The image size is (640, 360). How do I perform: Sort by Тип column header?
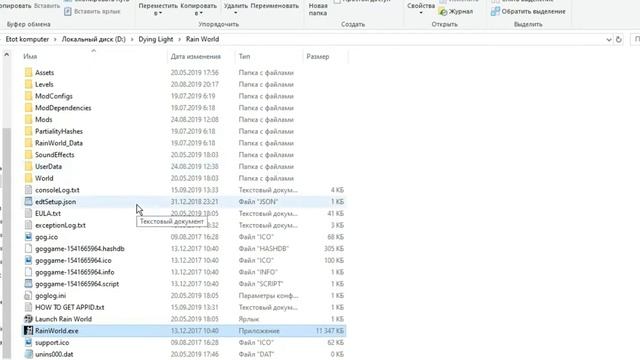(244, 57)
